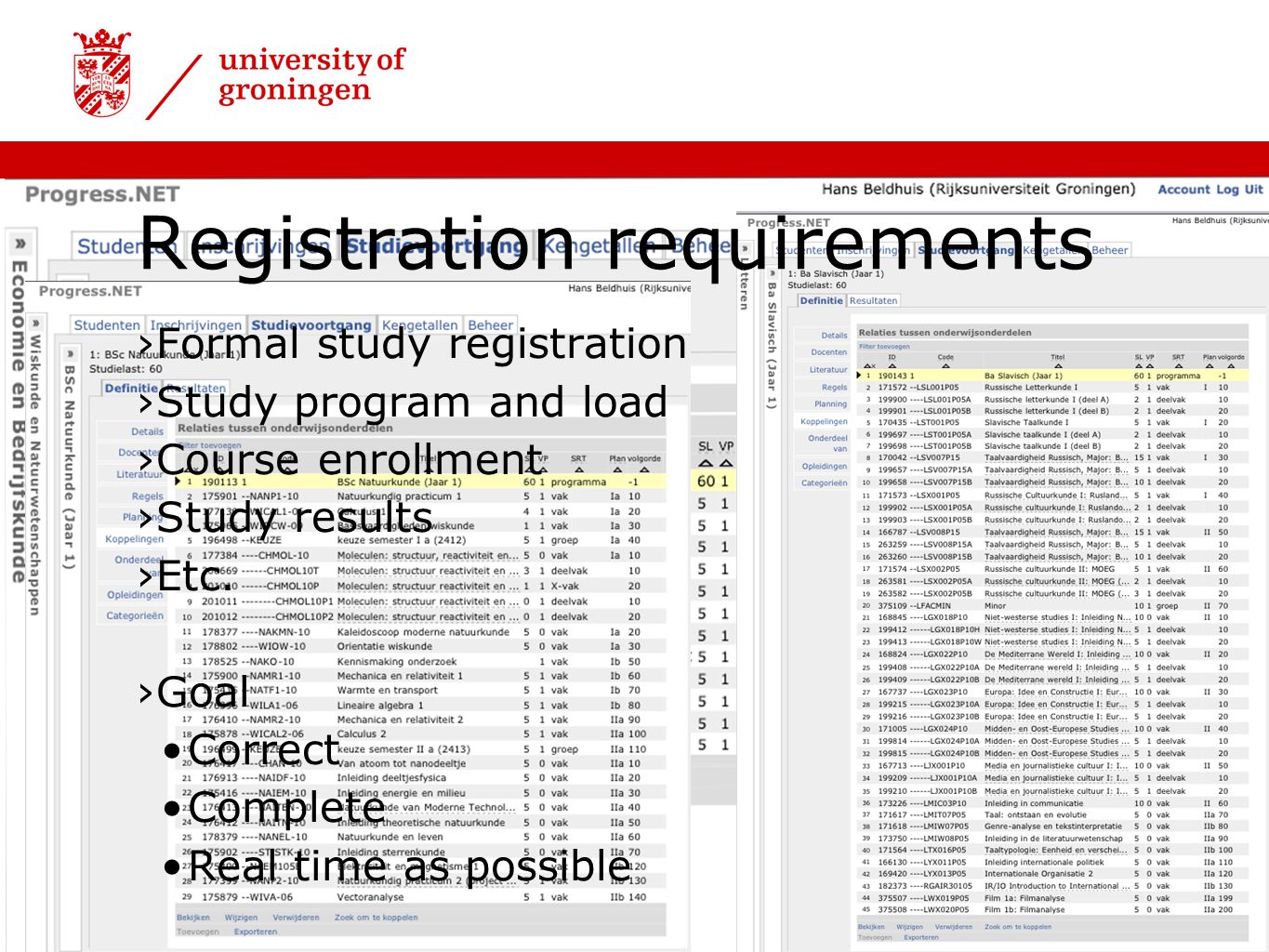Open Studenten tab in BSc Natuurkunde window

tap(107, 324)
